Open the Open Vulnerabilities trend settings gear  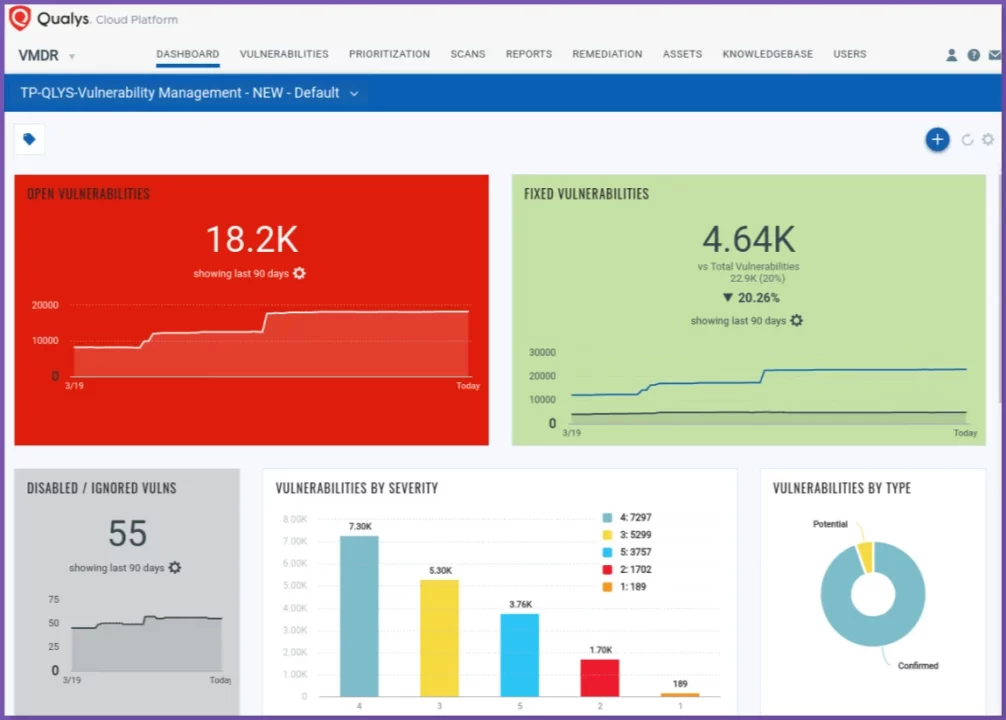click(298, 273)
